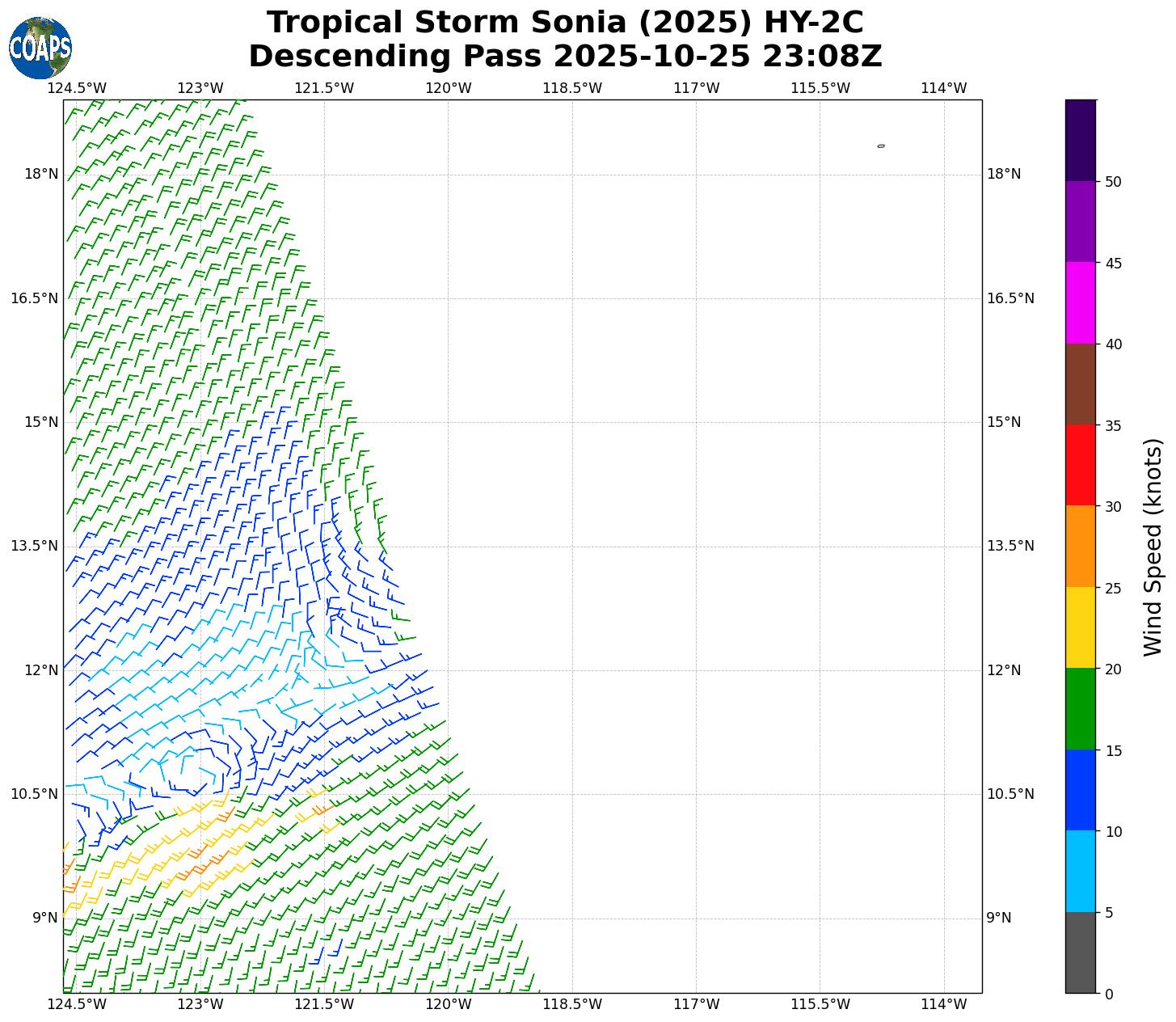Click the 9°N label on the left axis

[x=45, y=918]
